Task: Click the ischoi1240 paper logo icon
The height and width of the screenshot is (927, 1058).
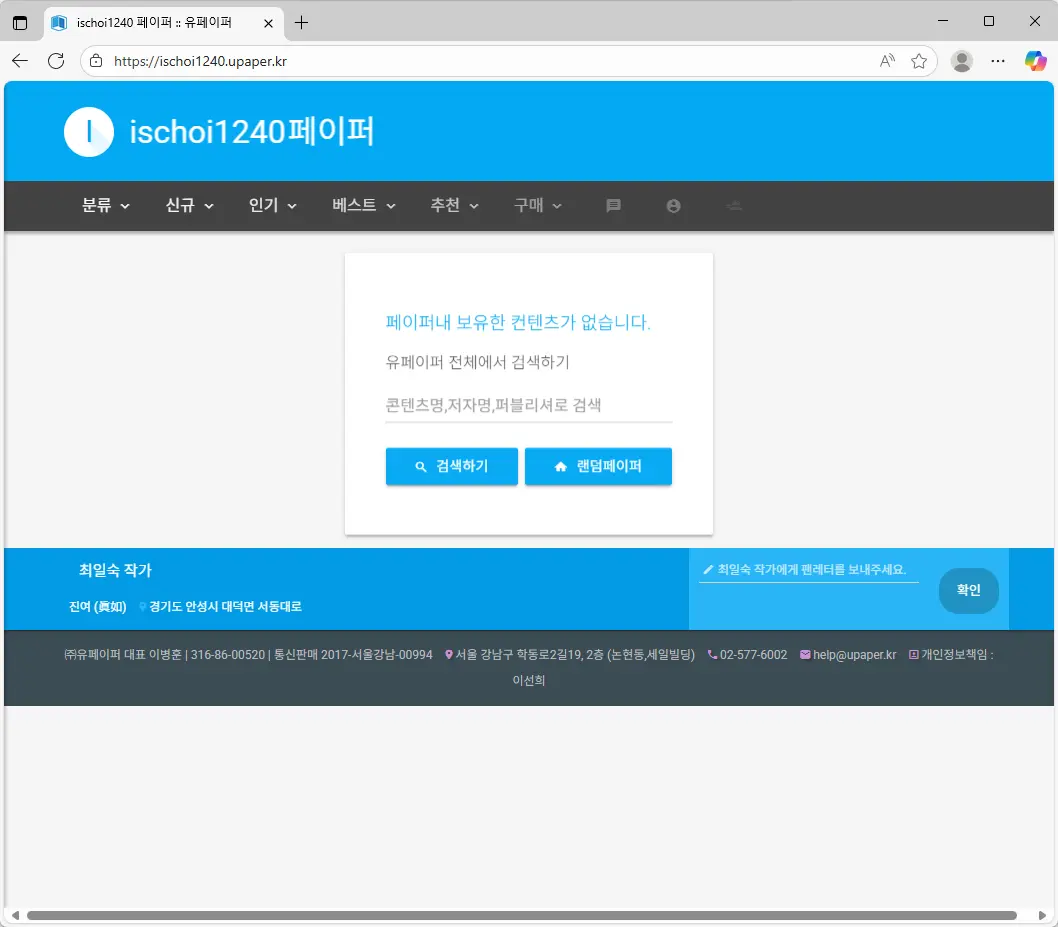Action: coord(89,132)
